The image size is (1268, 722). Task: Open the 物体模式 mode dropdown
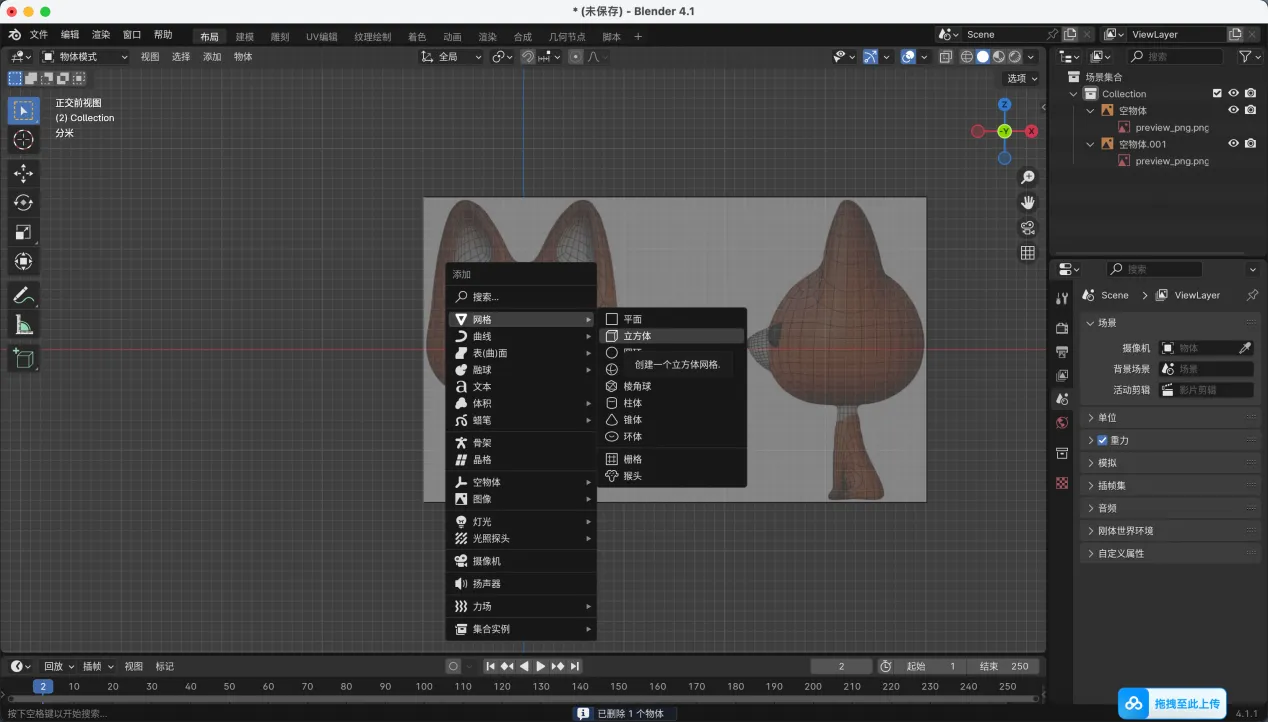click(85, 57)
